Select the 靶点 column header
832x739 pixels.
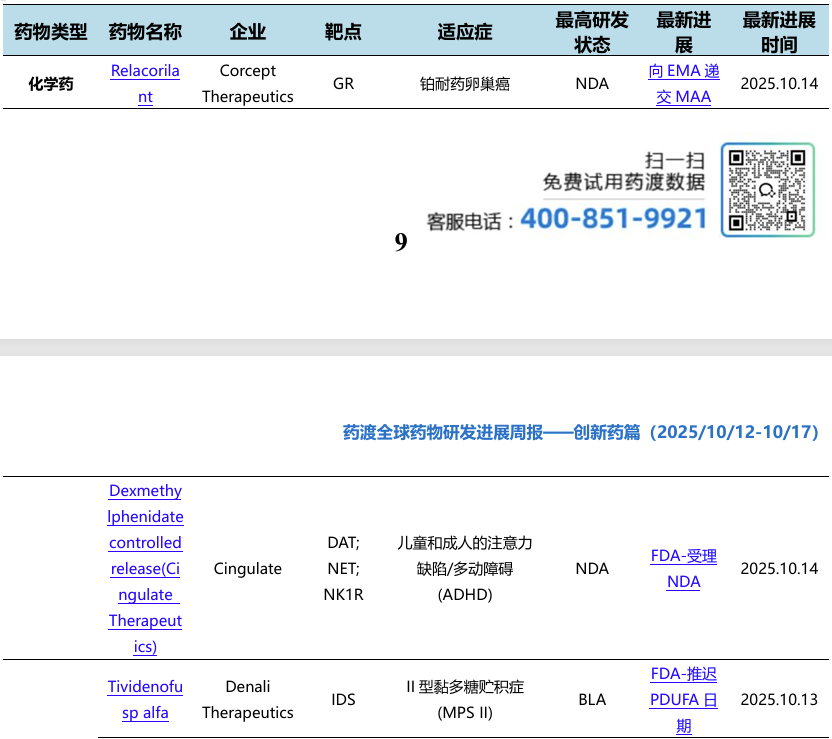(x=343, y=32)
